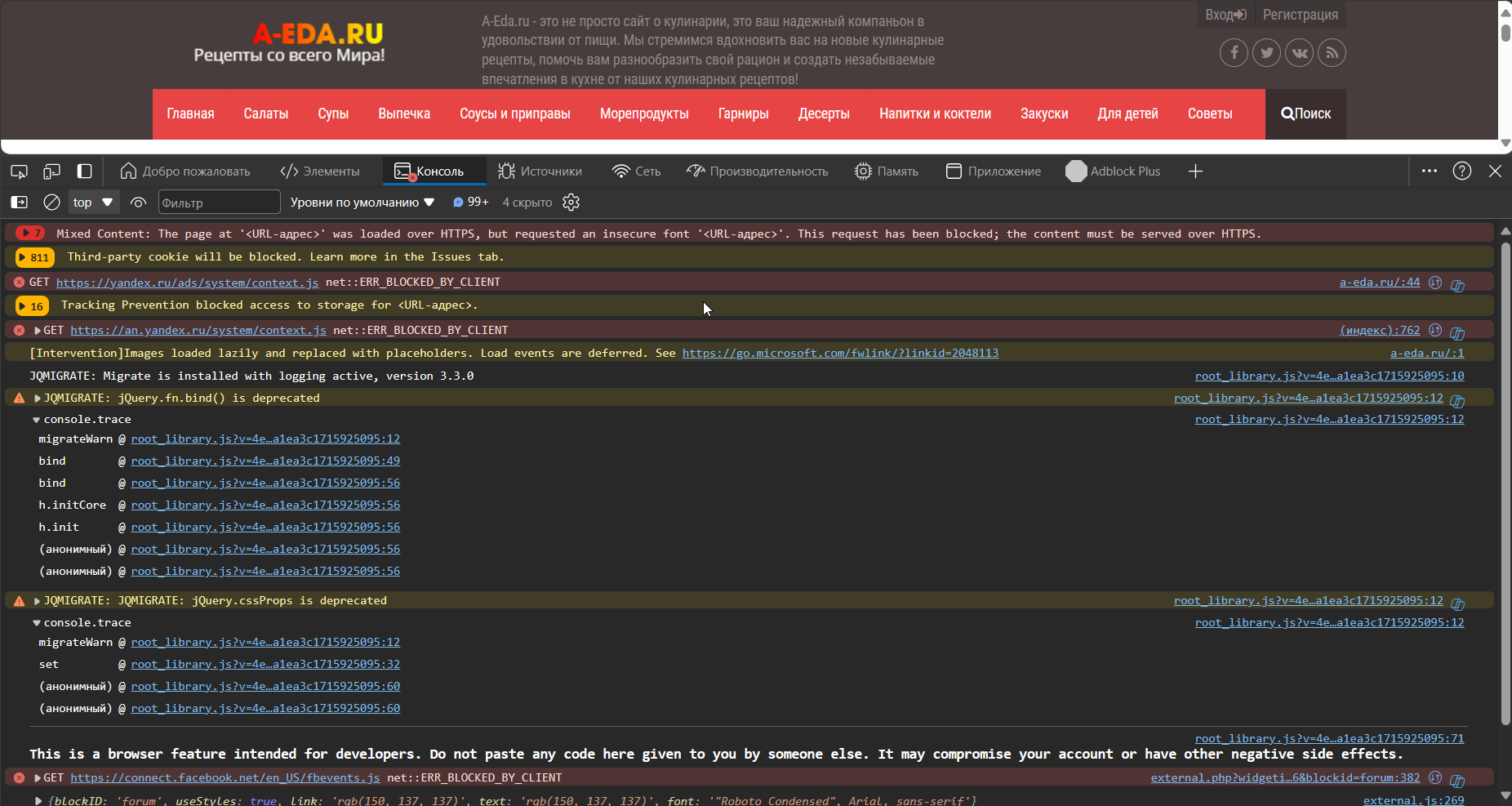Screen dimensions: 1512x806
Task: Clear the console output
Action: (51, 203)
